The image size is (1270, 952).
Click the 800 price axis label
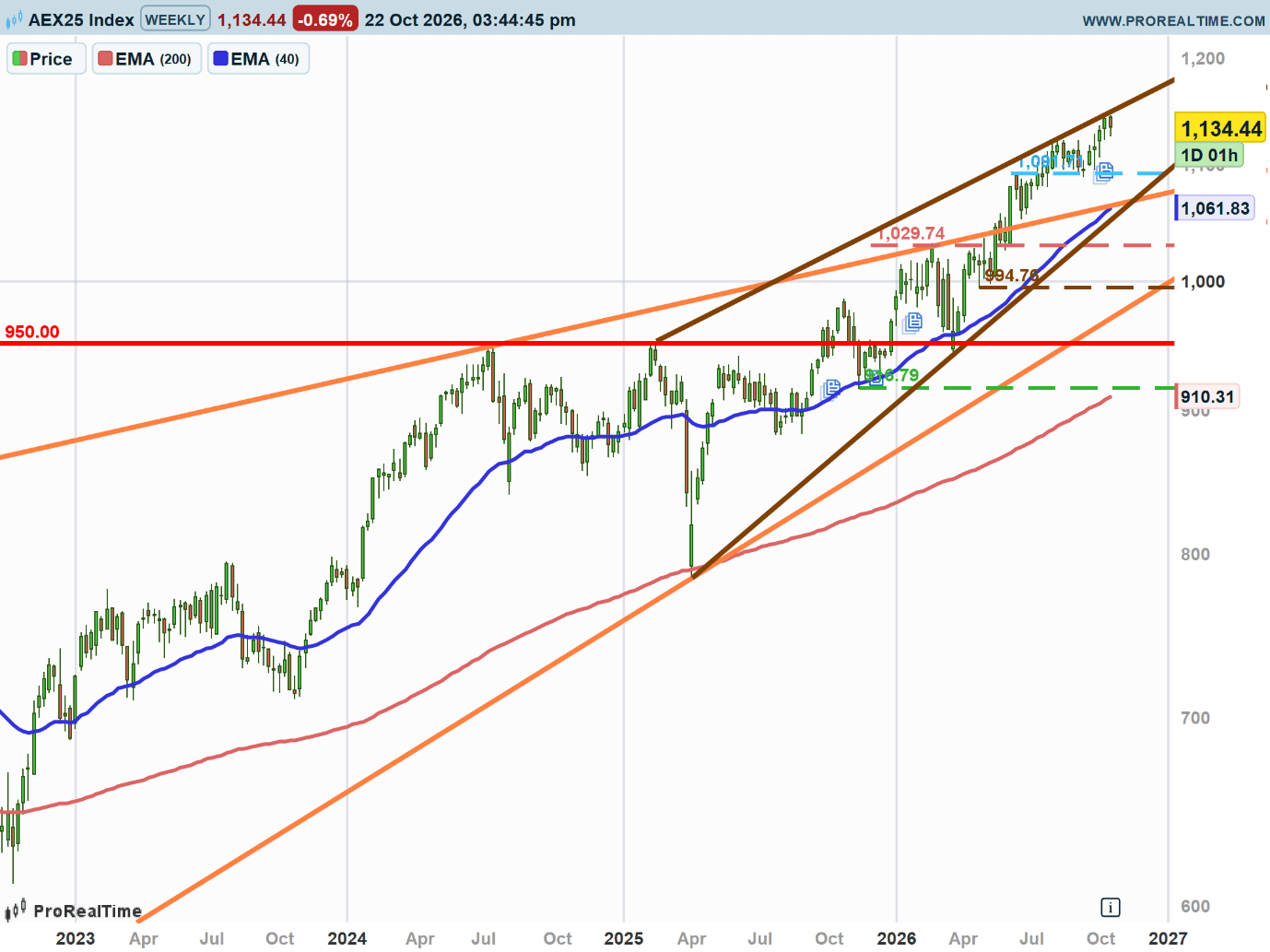[1195, 554]
